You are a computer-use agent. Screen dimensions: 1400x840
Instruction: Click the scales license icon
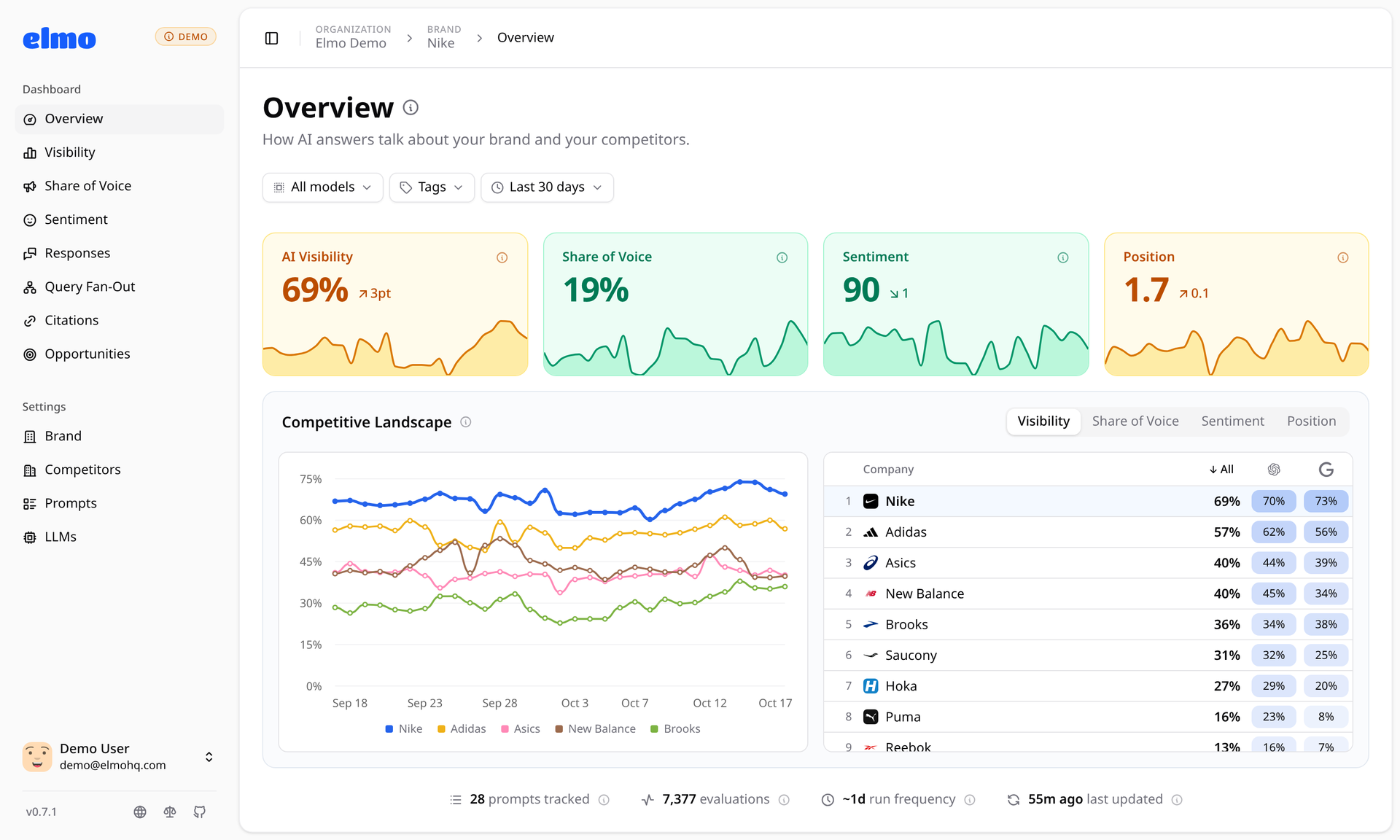point(170,812)
